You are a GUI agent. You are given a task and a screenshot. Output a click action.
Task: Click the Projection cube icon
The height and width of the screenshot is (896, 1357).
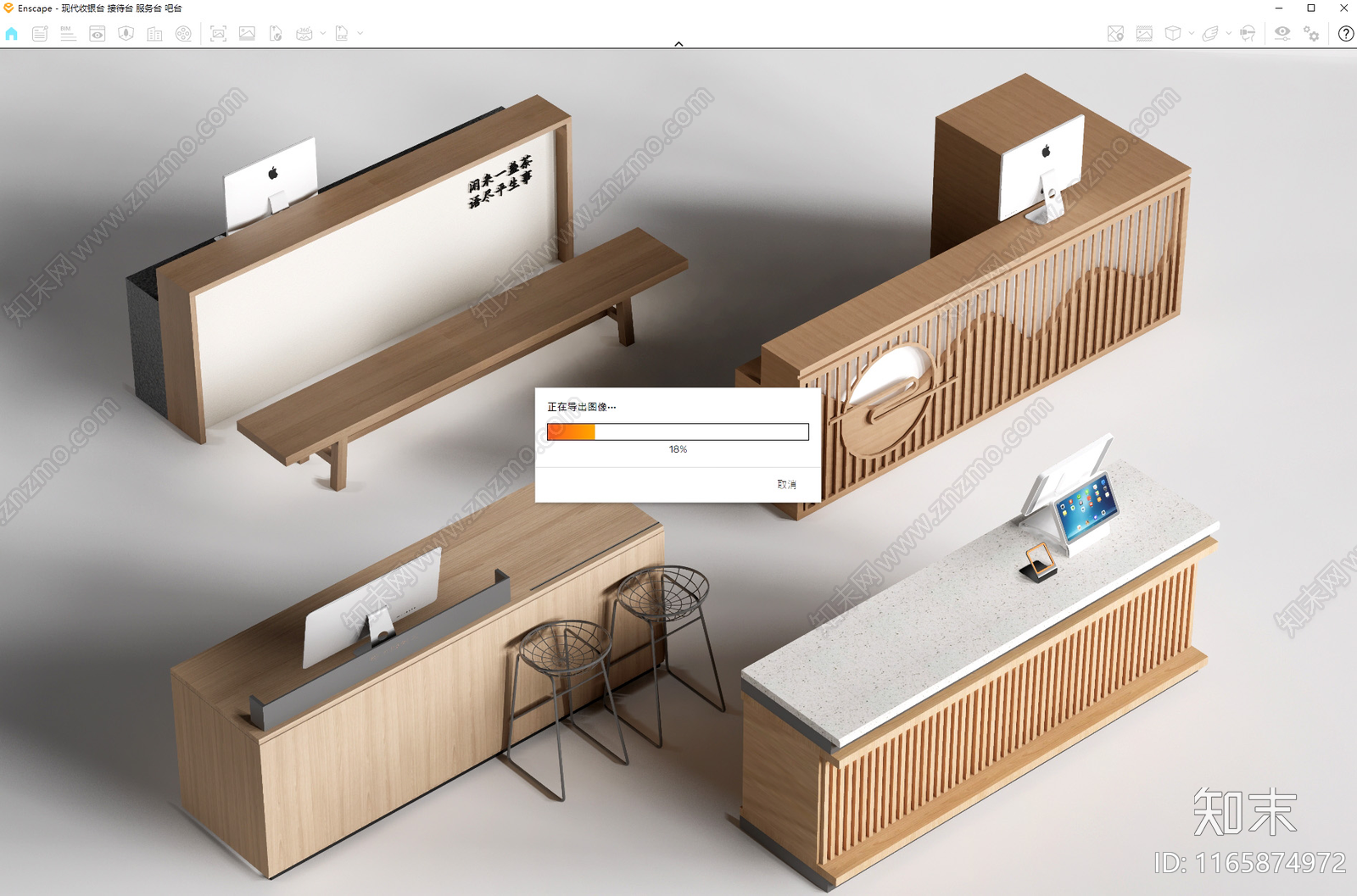click(1173, 34)
